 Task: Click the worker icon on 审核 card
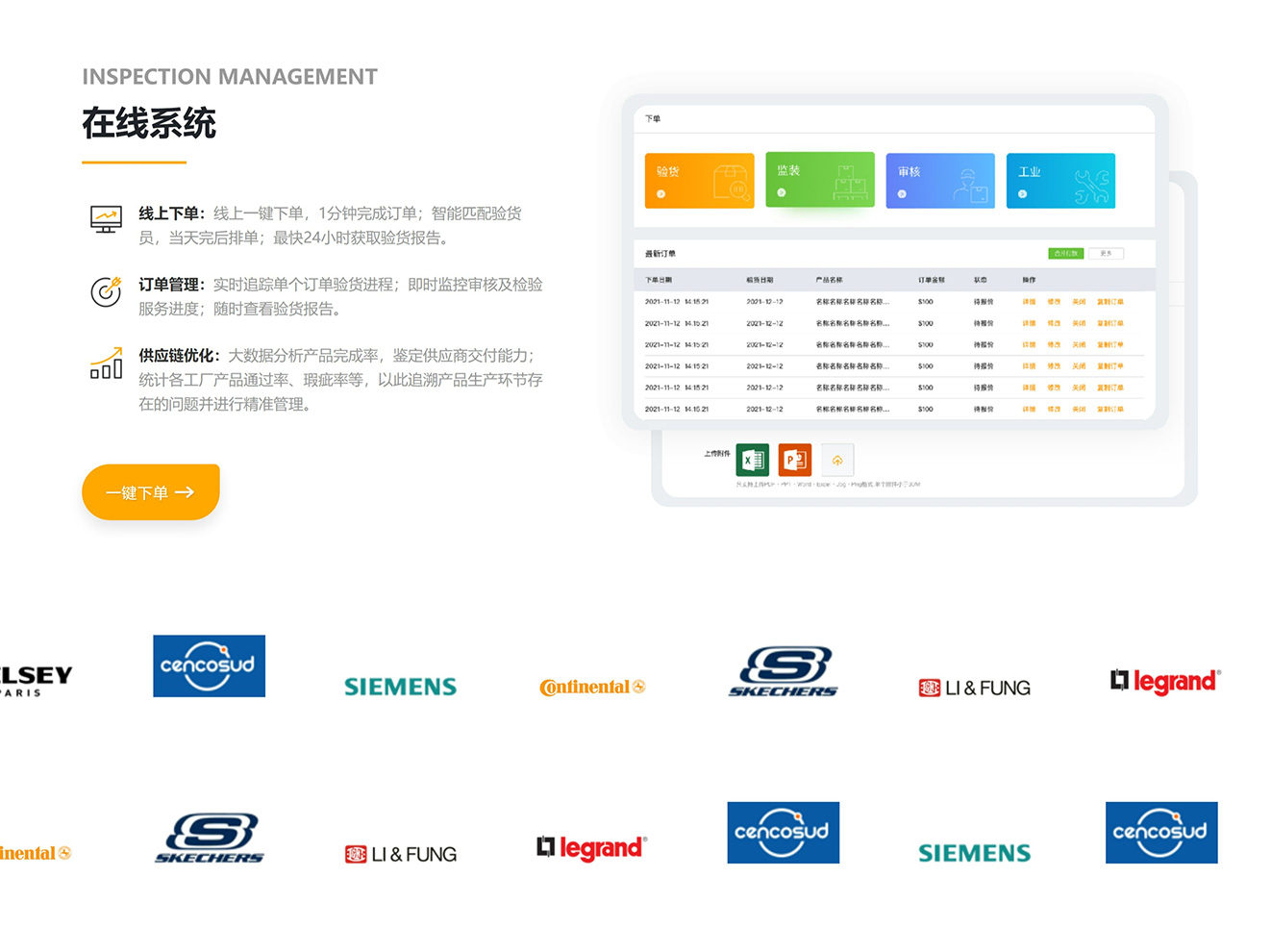(970, 186)
